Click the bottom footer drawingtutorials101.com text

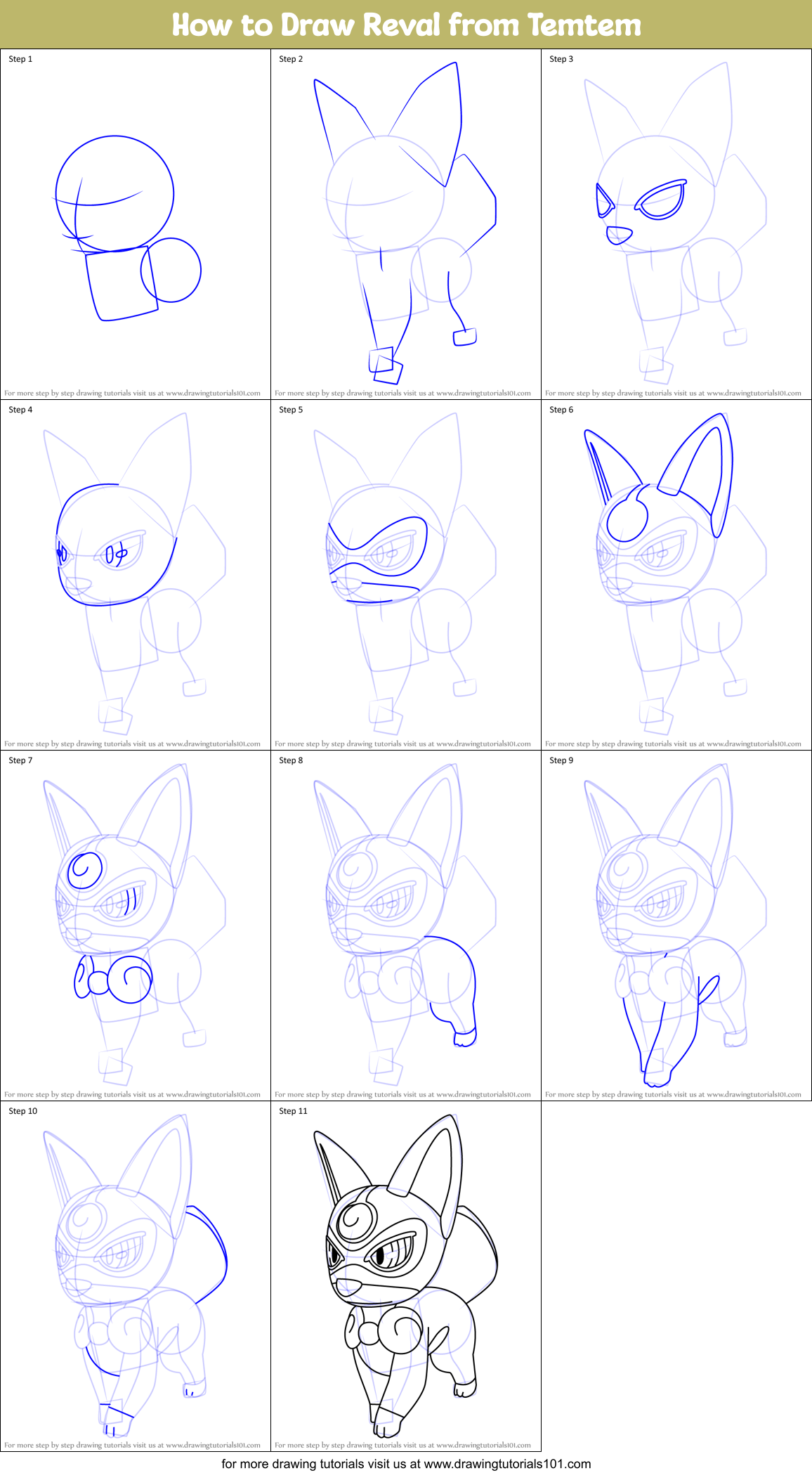pyautogui.click(x=406, y=1464)
